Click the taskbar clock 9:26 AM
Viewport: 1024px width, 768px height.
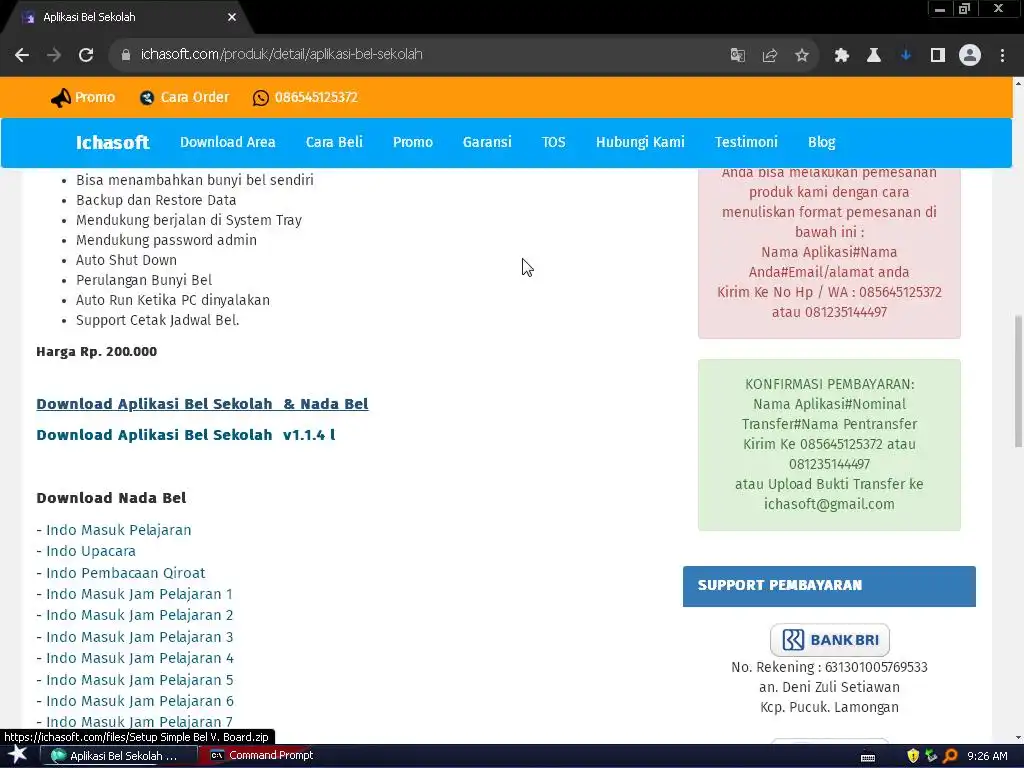point(987,756)
